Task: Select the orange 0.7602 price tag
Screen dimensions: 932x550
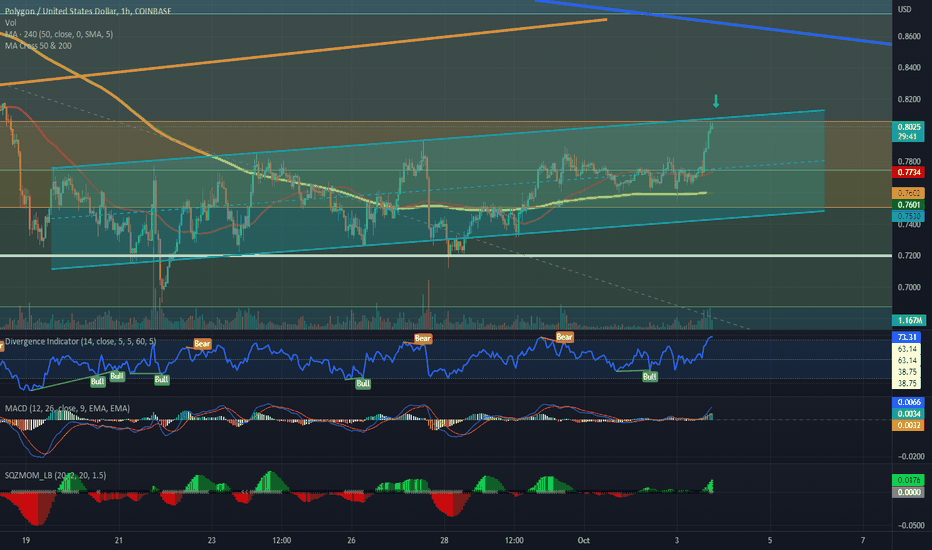Action: pyautogui.click(x=908, y=193)
